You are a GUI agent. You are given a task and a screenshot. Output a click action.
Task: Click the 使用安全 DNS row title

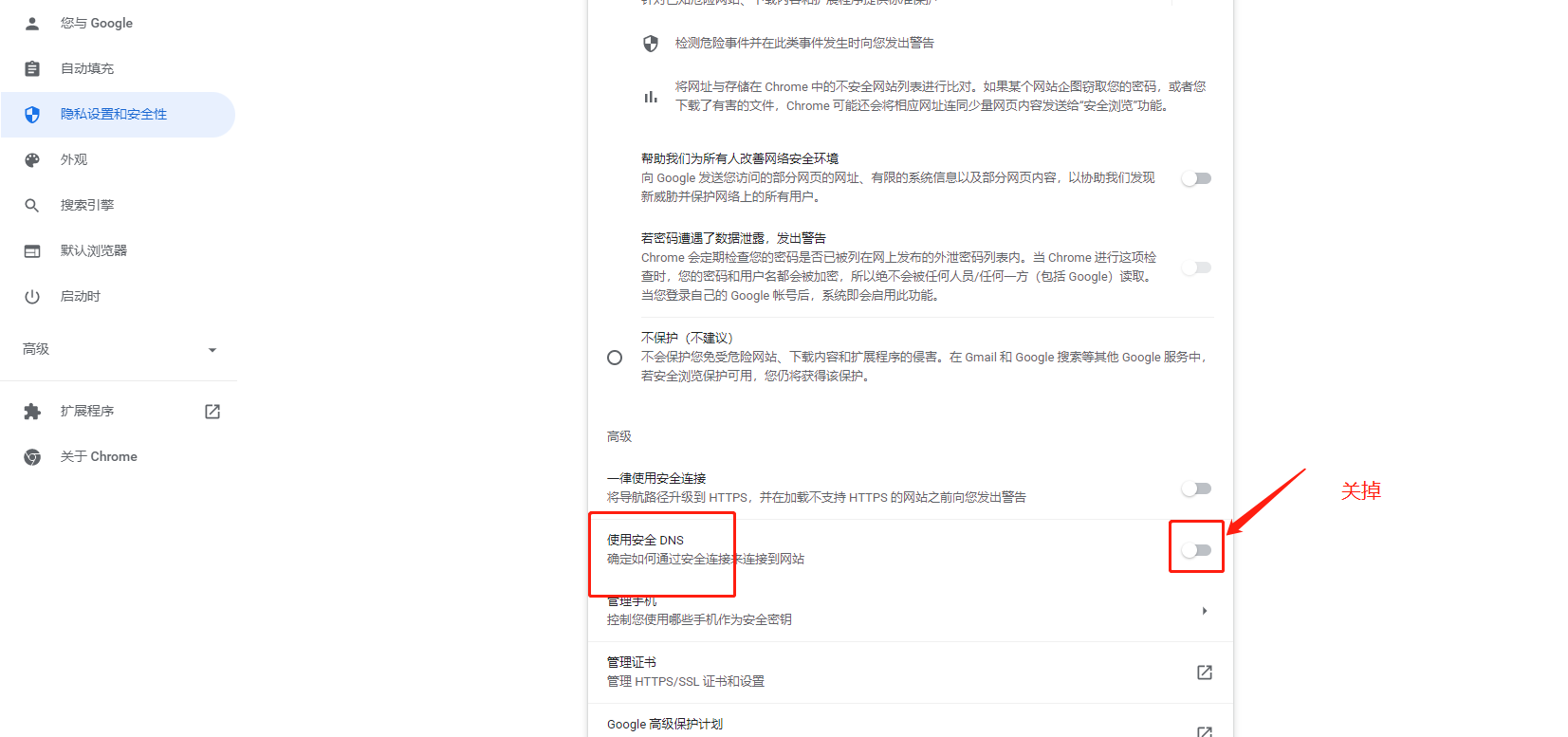click(645, 540)
